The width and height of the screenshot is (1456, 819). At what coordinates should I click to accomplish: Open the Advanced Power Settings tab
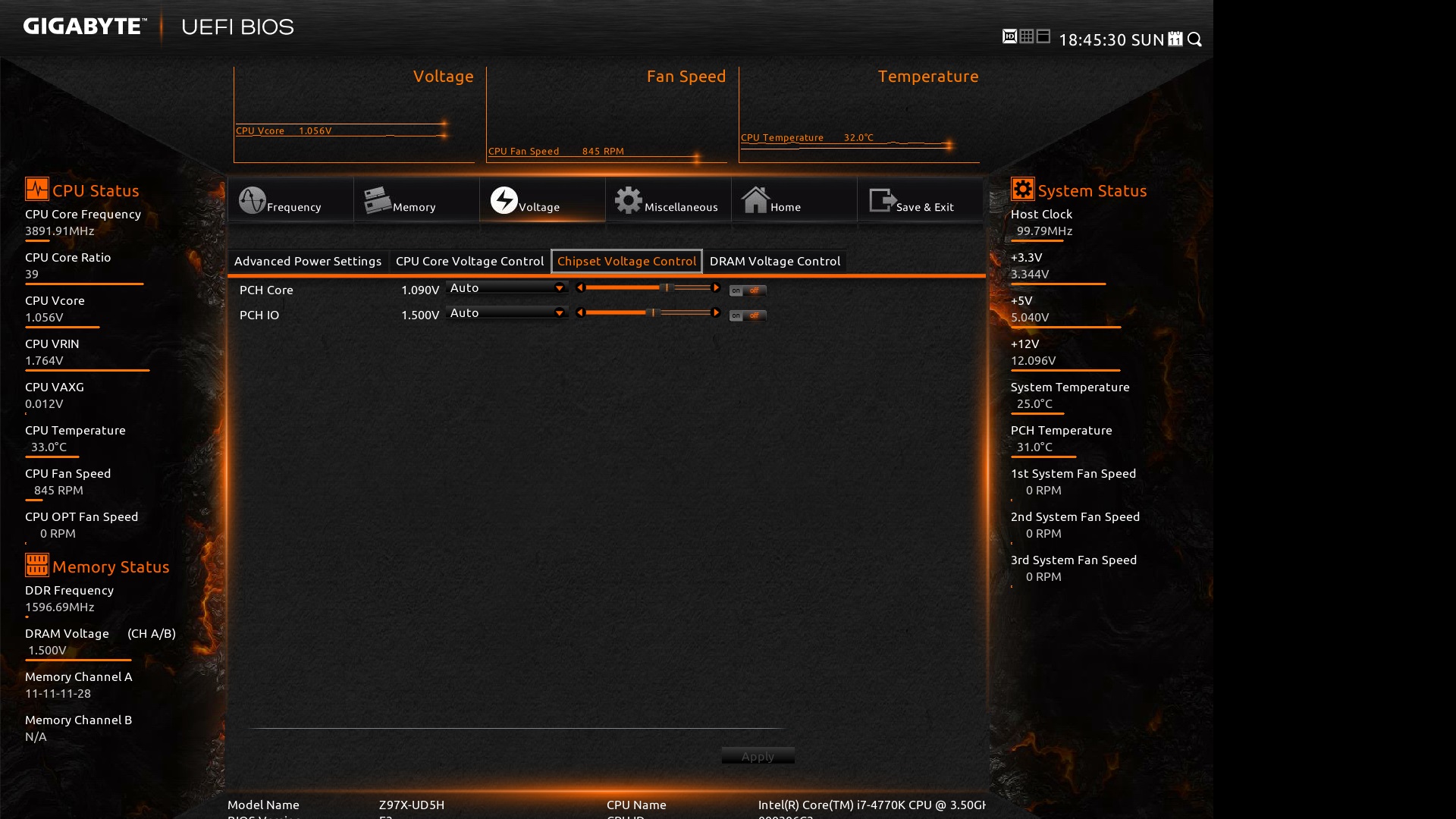(308, 261)
